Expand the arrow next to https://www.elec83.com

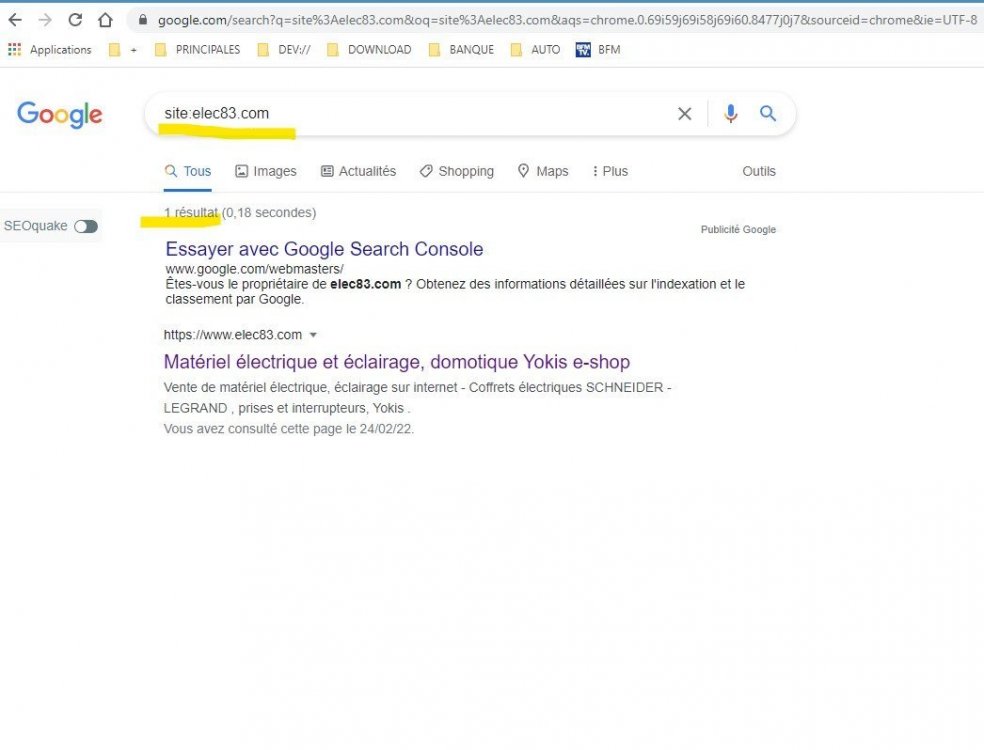313,335
